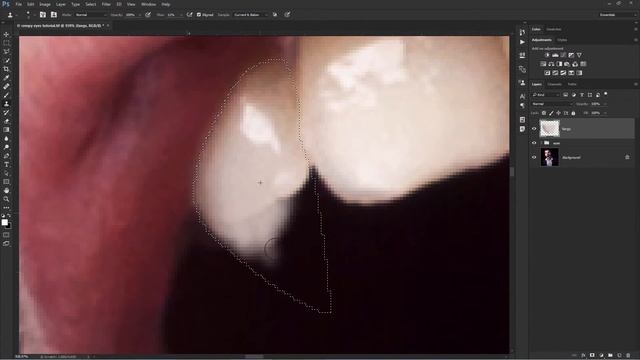Open the Window menu
This screenshot has height=360, width=640.
pos(148,4)
